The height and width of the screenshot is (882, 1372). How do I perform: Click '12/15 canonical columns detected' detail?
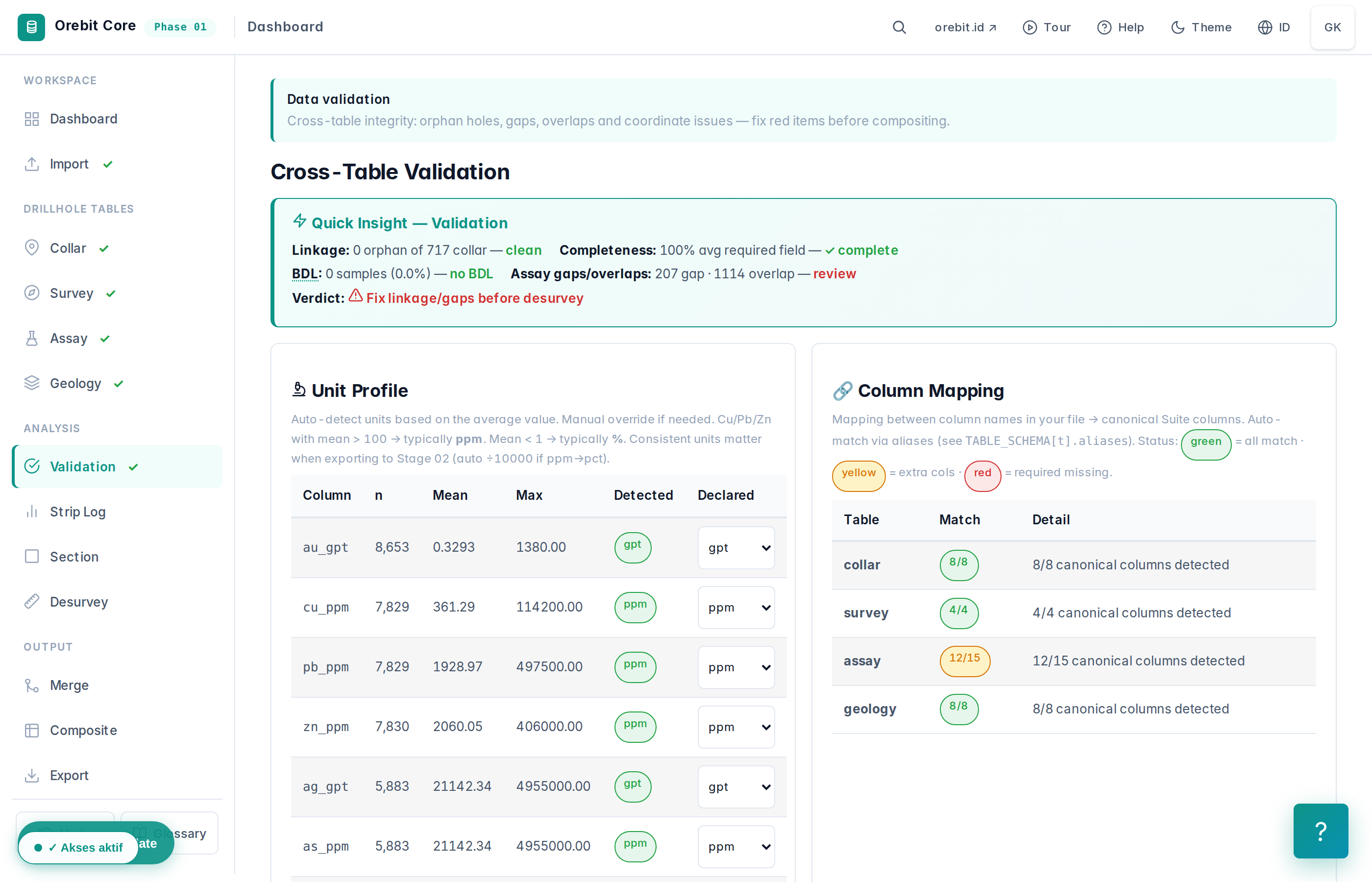coord(1138,661)
